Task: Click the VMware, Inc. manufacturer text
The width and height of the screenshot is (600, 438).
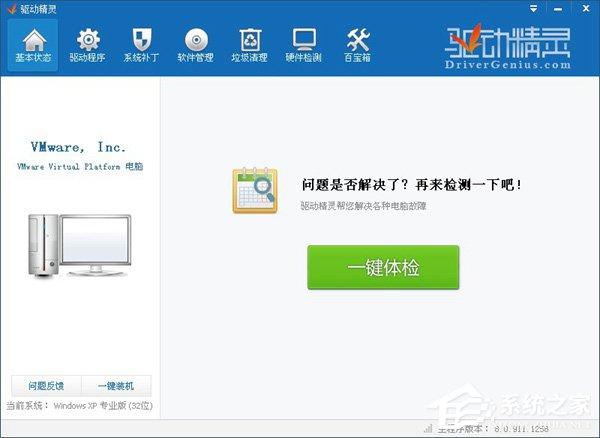Action: point(78,147)
